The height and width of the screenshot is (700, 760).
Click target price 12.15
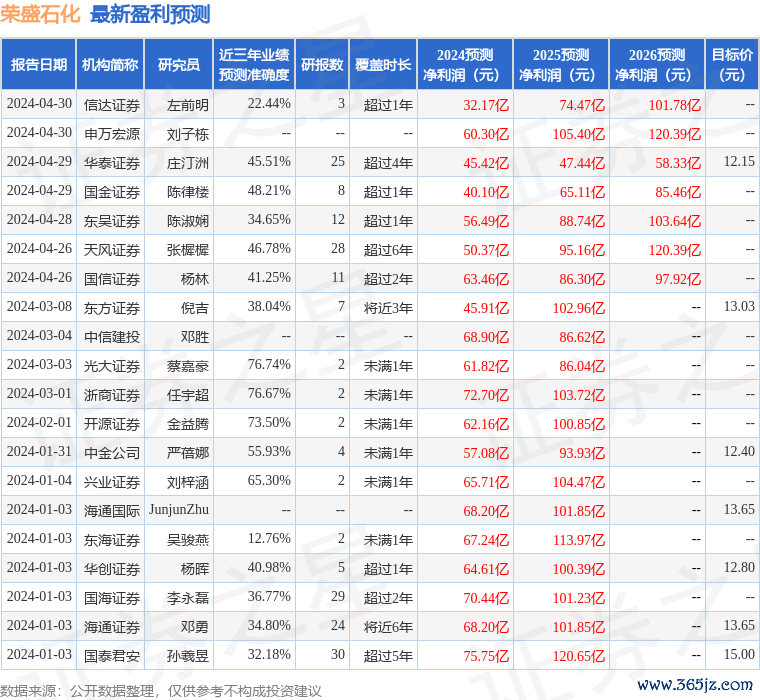pos(739,161)
